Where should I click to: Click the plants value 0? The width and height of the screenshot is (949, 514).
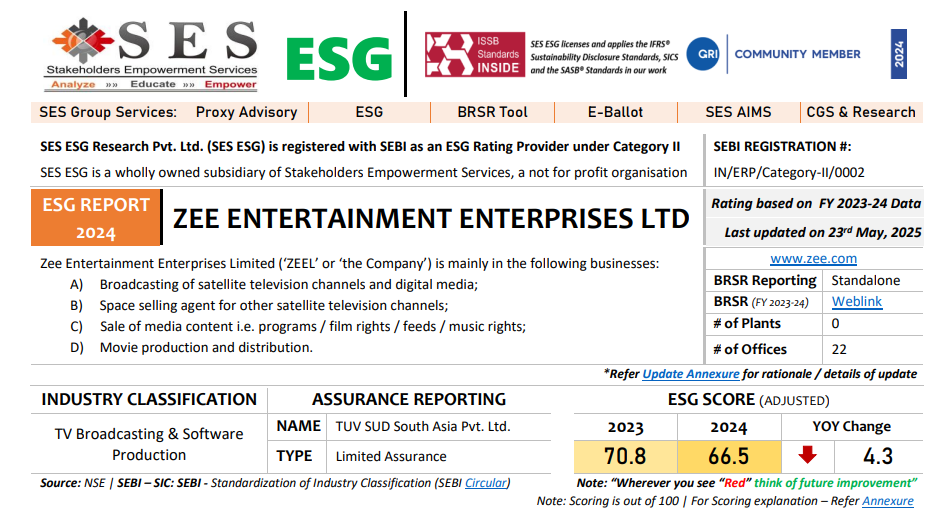[x=835, y=323]
